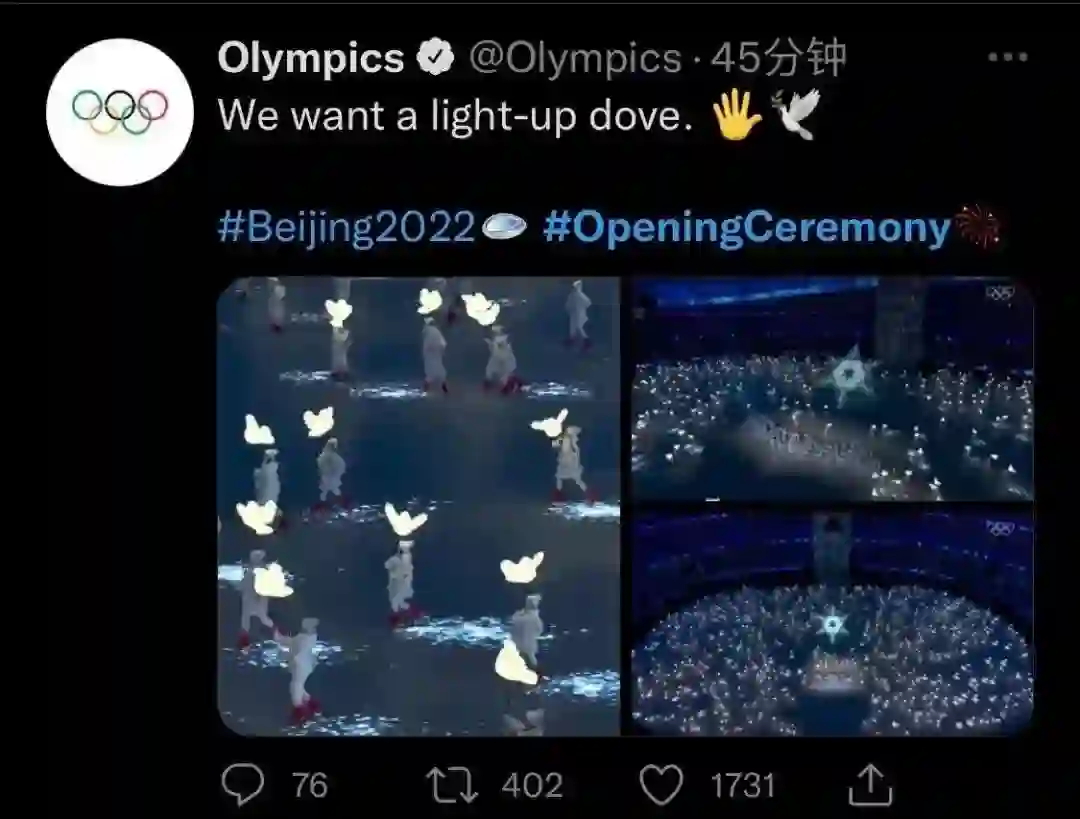Open the top-right stadium photo
1080x819 pixels.
(832, 389)
